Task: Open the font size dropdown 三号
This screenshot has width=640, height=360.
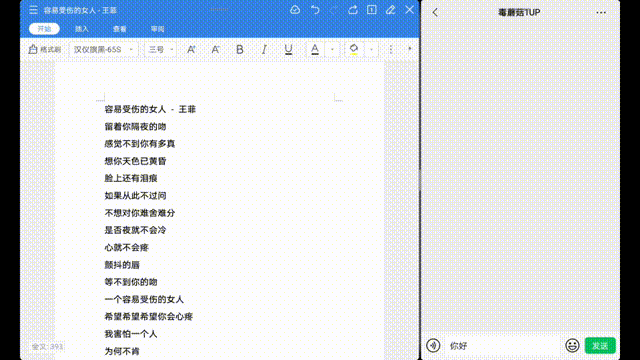Action: click(160, 49)
